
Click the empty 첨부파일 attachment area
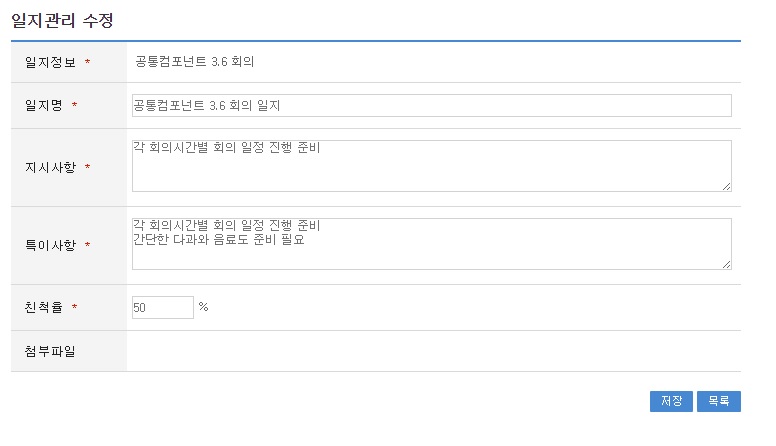433,351
